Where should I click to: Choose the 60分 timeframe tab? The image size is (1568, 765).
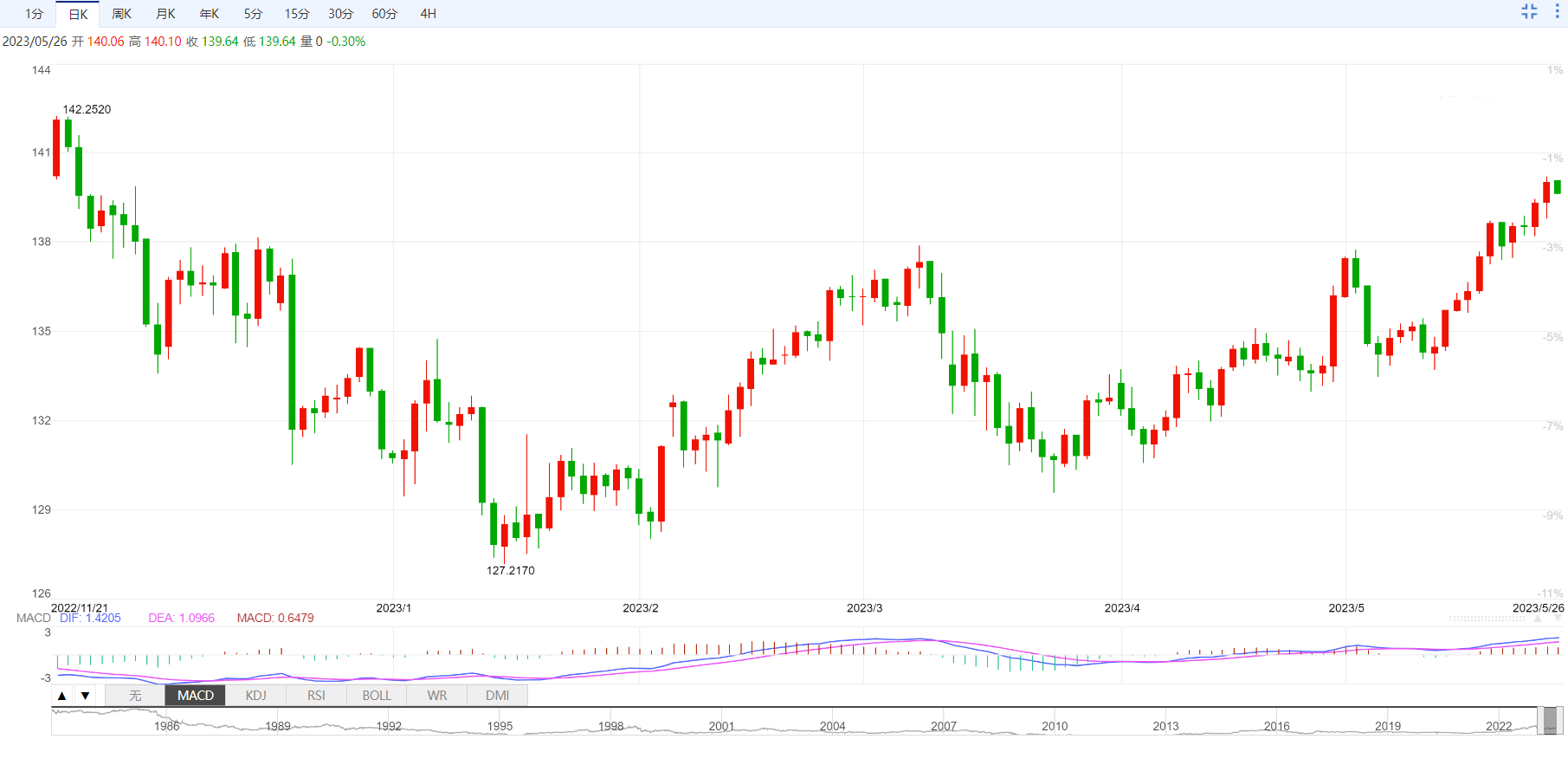[x=384, y=14]
